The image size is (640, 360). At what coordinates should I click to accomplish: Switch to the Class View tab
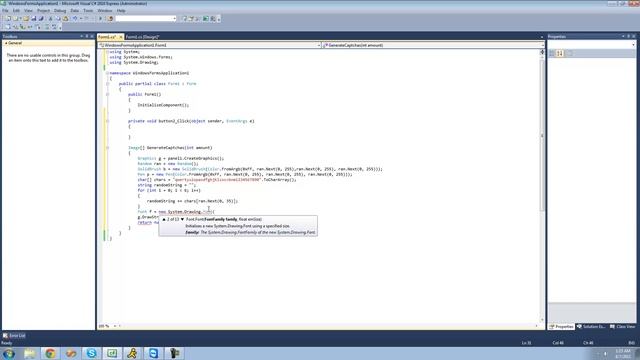pyautogui.click(x=622, y=327)
